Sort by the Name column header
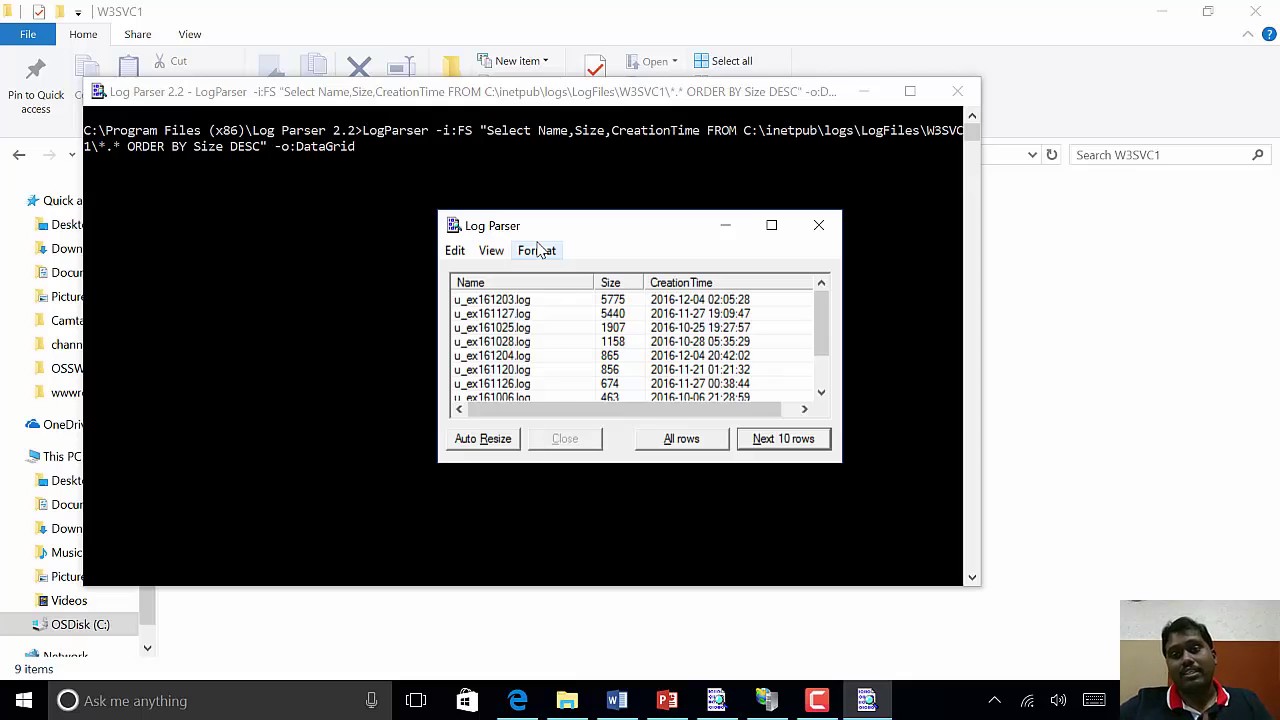 tap(521, 283)
